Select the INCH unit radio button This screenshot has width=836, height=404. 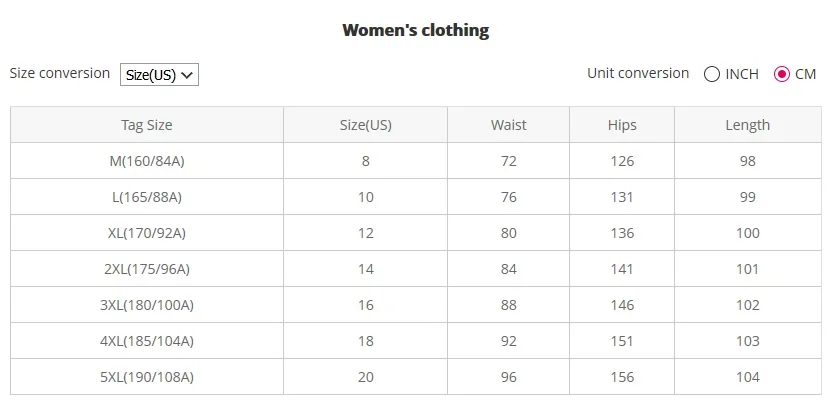tap(712, 74)
